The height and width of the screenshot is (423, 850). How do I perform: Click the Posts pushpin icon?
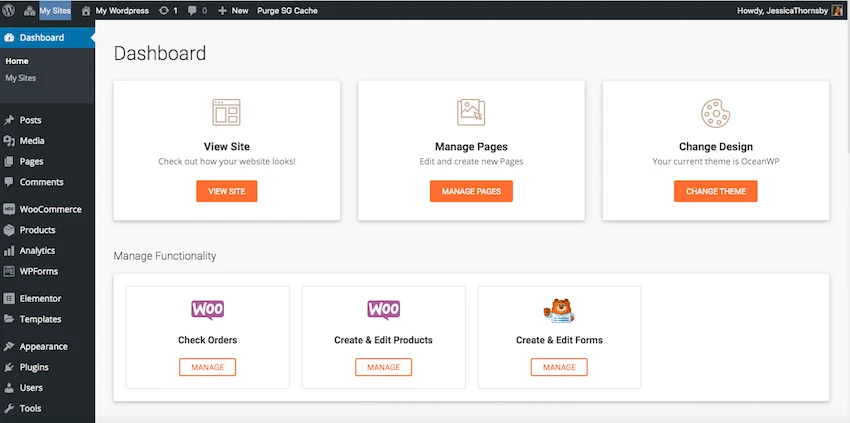point(9,120)
